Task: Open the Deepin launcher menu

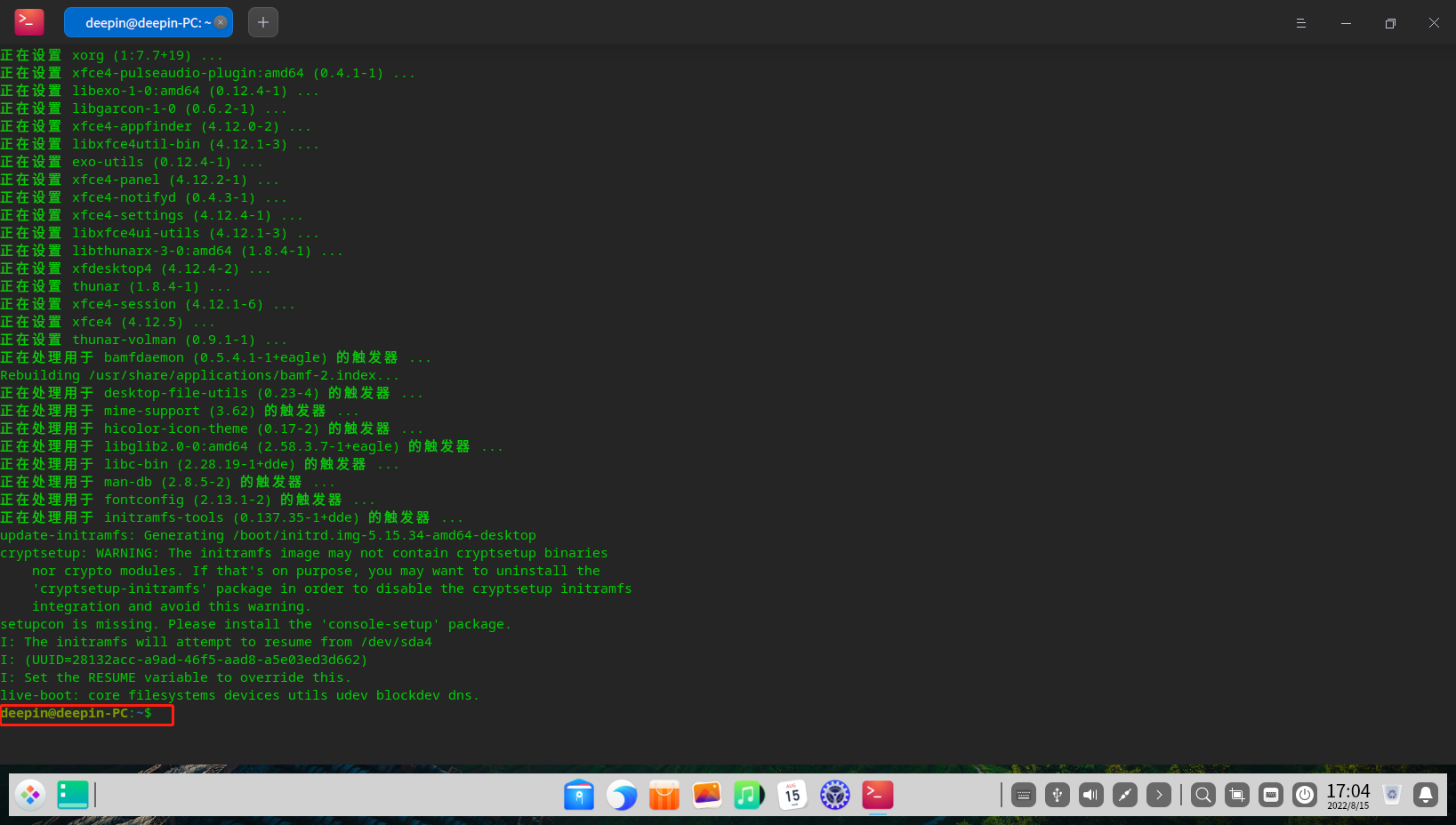Action: click(30, 794)
